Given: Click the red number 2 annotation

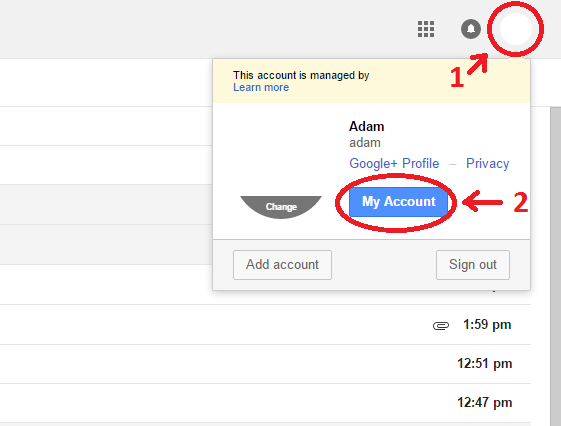Looking at the screenshot, I should coord(521,202).
